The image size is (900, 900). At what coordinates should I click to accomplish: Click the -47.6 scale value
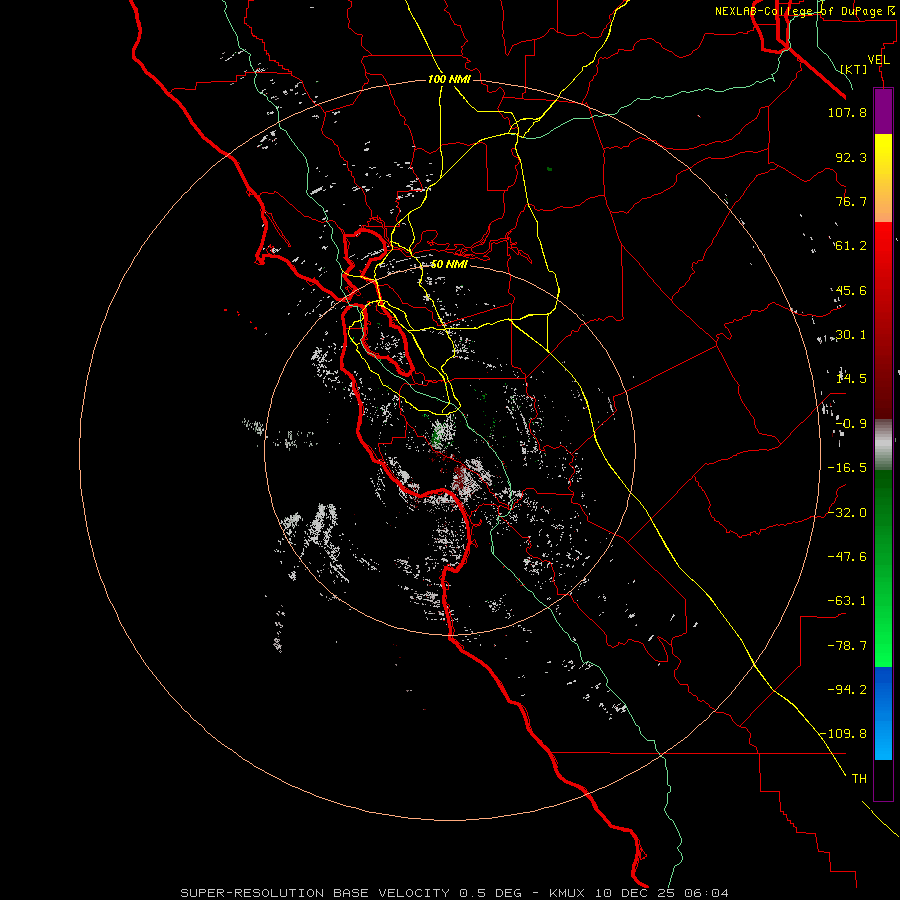847,557
